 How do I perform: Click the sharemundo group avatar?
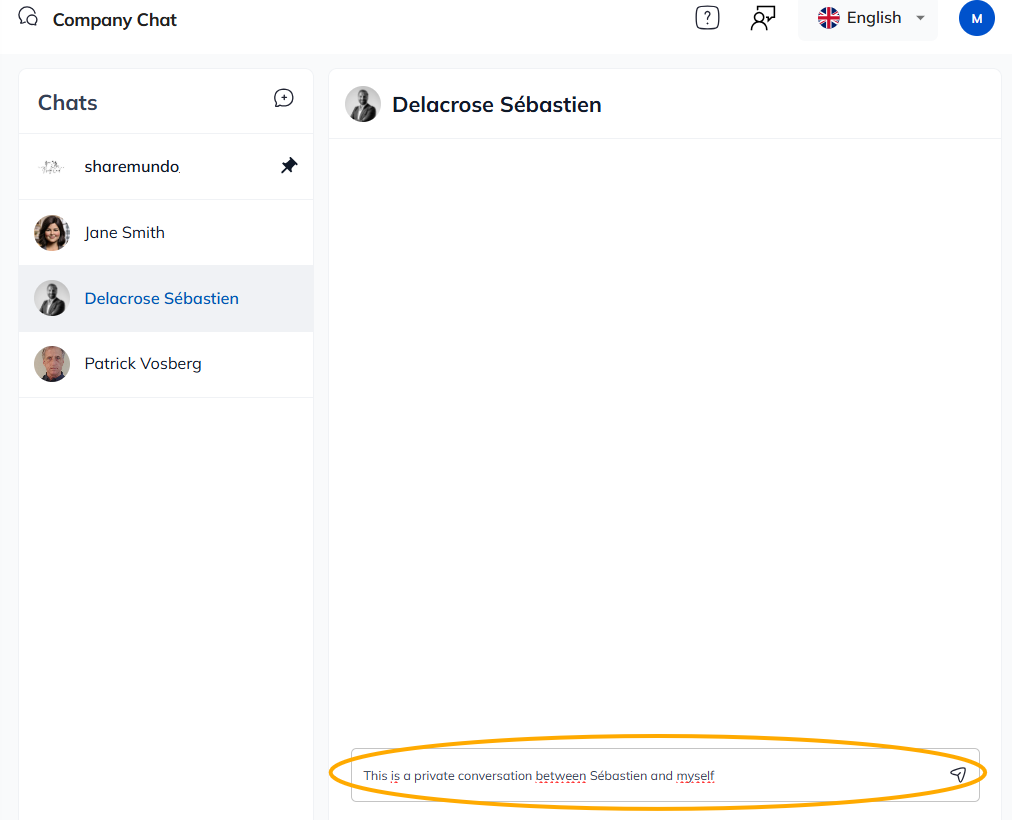click(52, 167)
